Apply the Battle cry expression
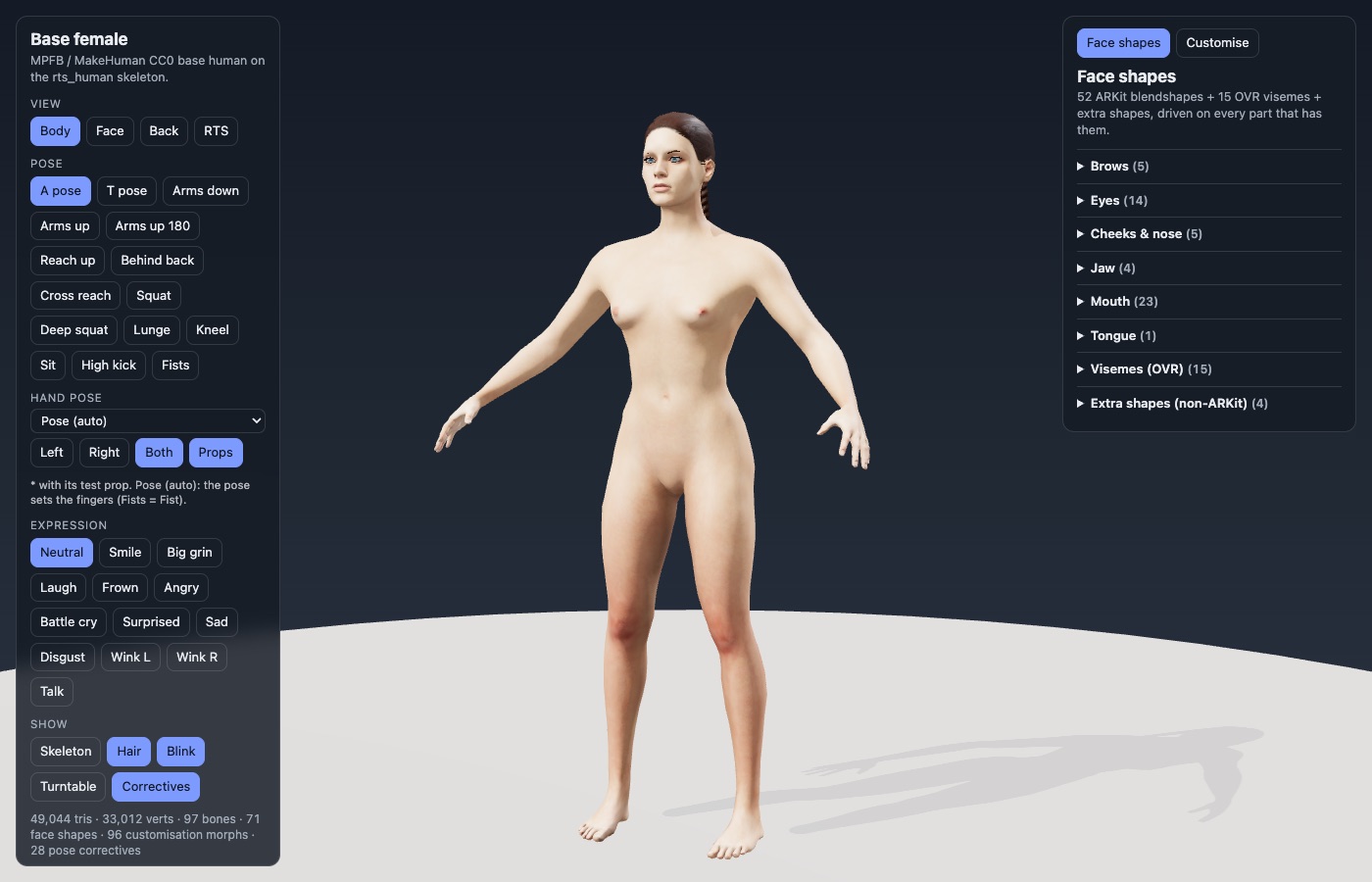This screenshot has width=1372, height=882. click(x=69, y=622)
